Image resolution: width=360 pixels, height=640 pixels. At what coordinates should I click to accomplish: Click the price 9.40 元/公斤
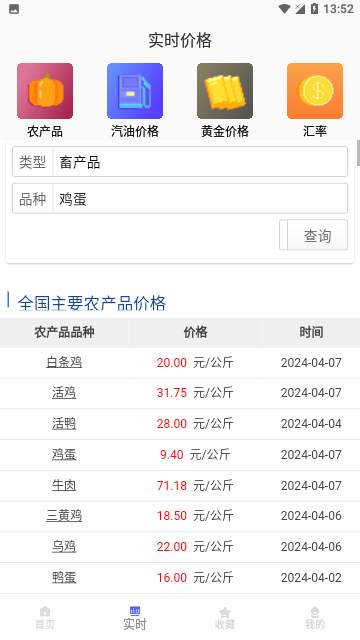pyautogui.click(x=195, y=454)
